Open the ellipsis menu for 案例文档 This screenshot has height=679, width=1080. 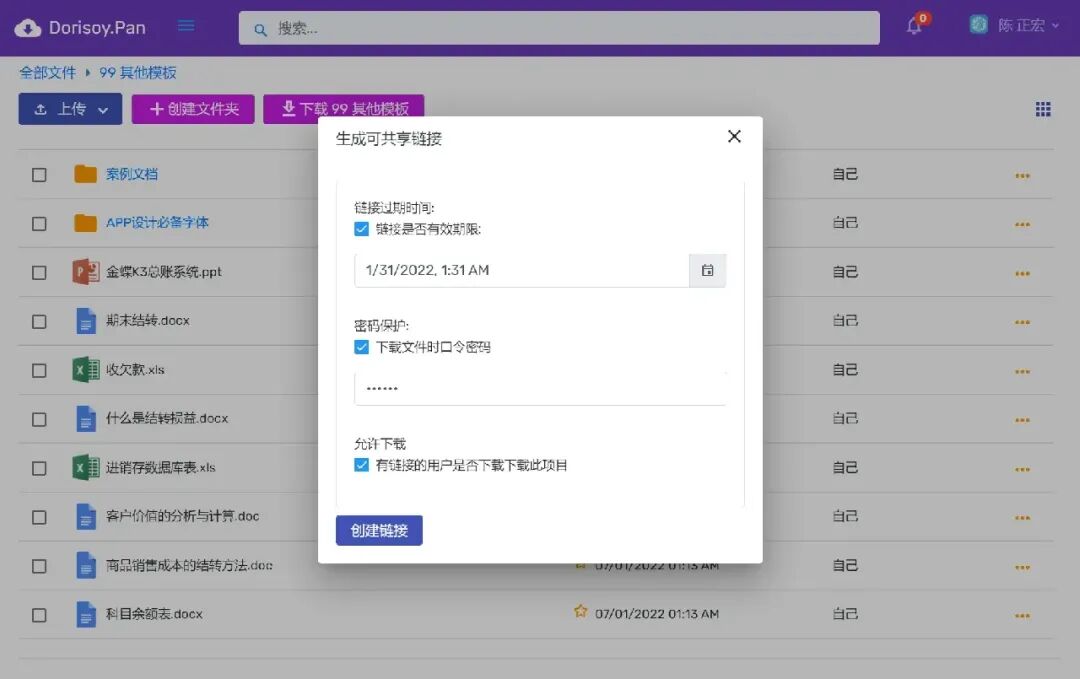tap(1022, 175)
